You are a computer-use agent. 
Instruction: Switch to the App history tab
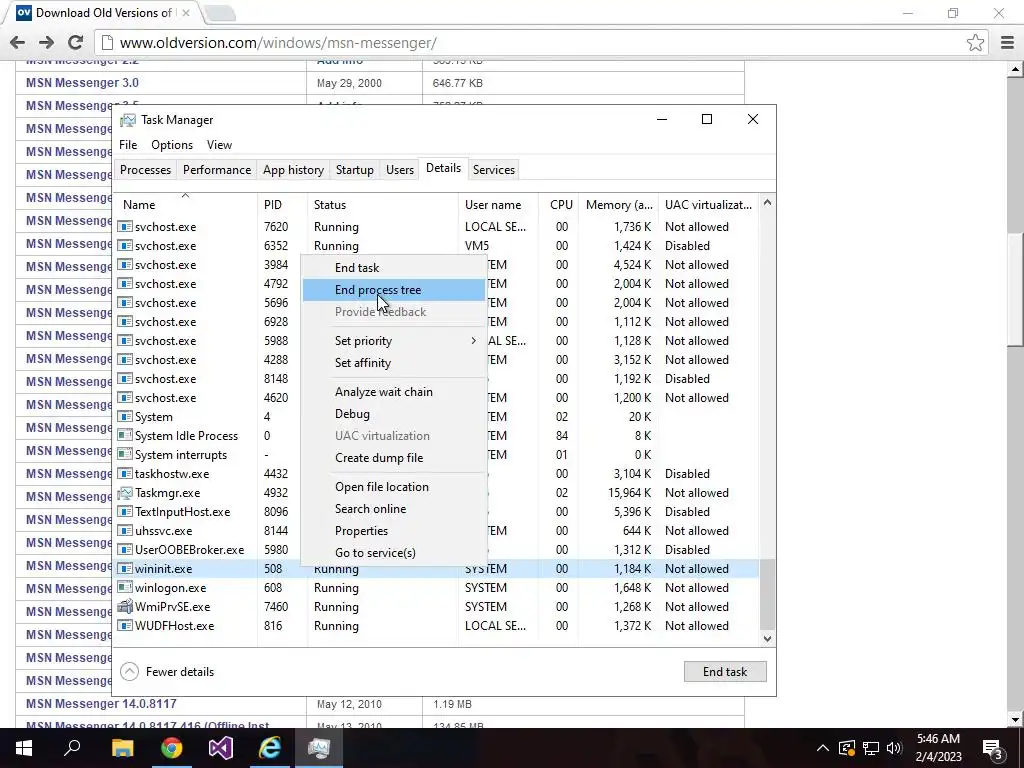(x=293, y=170)
